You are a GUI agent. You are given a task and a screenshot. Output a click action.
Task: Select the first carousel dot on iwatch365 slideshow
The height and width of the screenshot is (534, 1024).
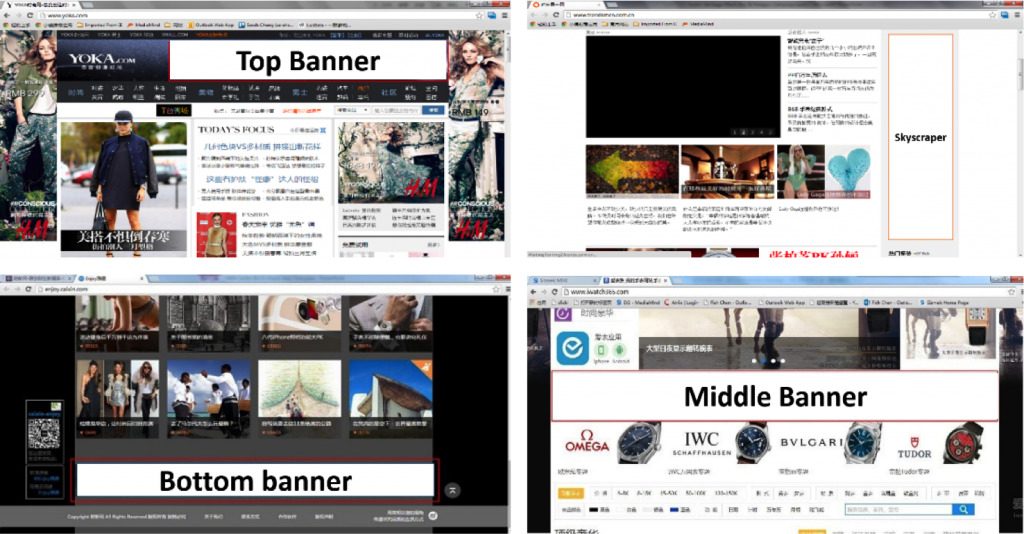click(754, 361)
